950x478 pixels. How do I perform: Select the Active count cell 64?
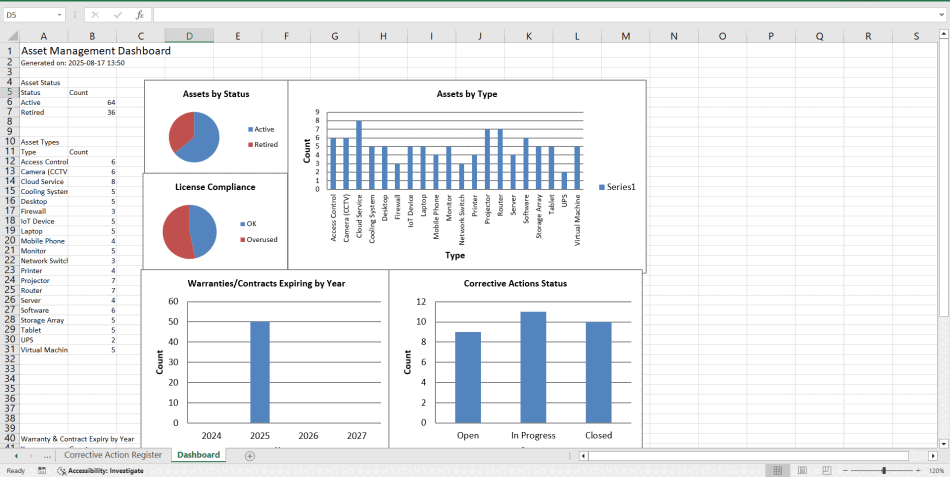[x=92, y=102]
